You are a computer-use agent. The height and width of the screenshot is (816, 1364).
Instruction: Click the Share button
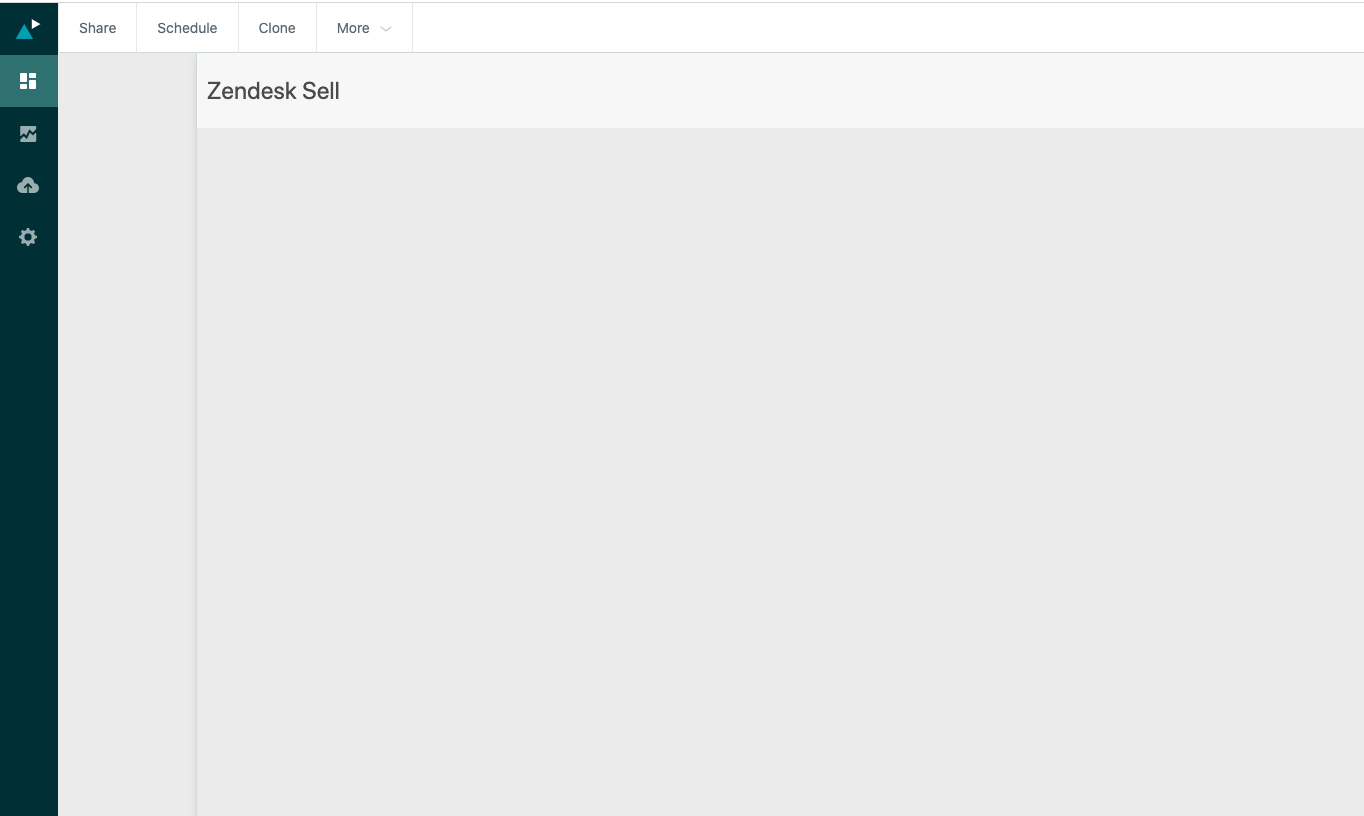click(97, 28)
